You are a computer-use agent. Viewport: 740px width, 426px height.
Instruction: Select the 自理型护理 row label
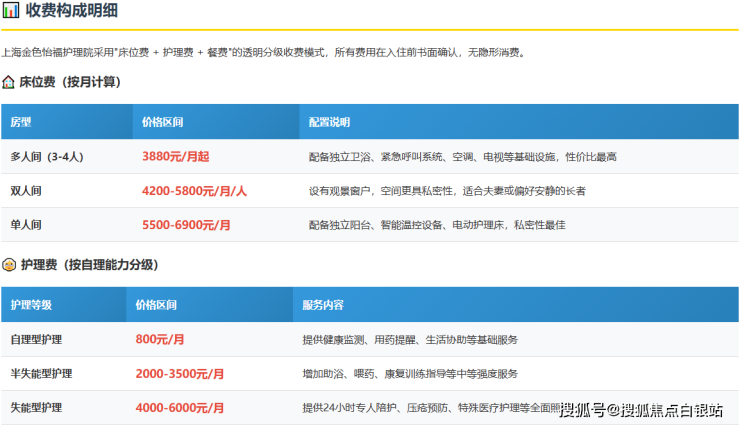[36, 340]
